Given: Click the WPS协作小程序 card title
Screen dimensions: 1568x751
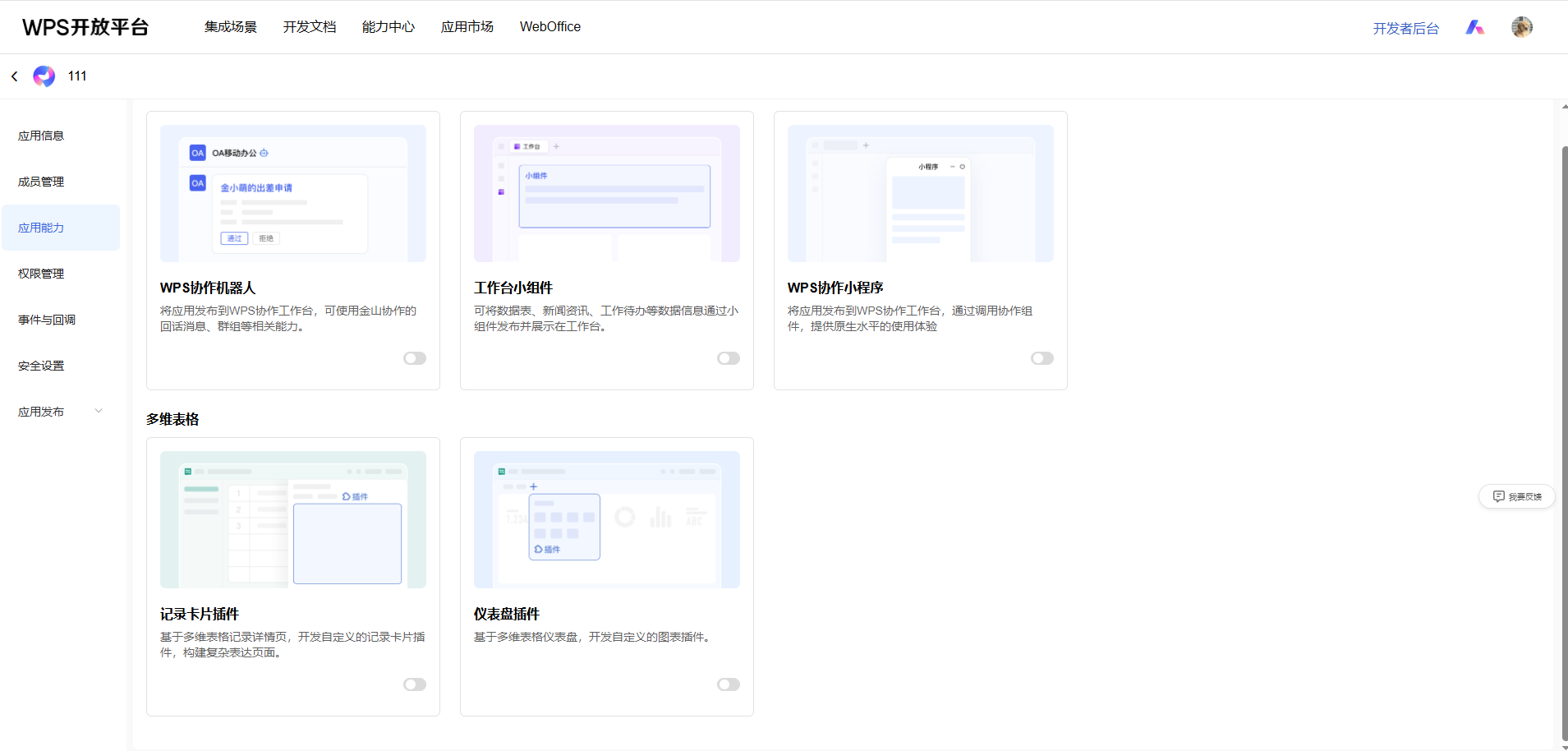Looking at the screenshot, I should coord(835,288).
